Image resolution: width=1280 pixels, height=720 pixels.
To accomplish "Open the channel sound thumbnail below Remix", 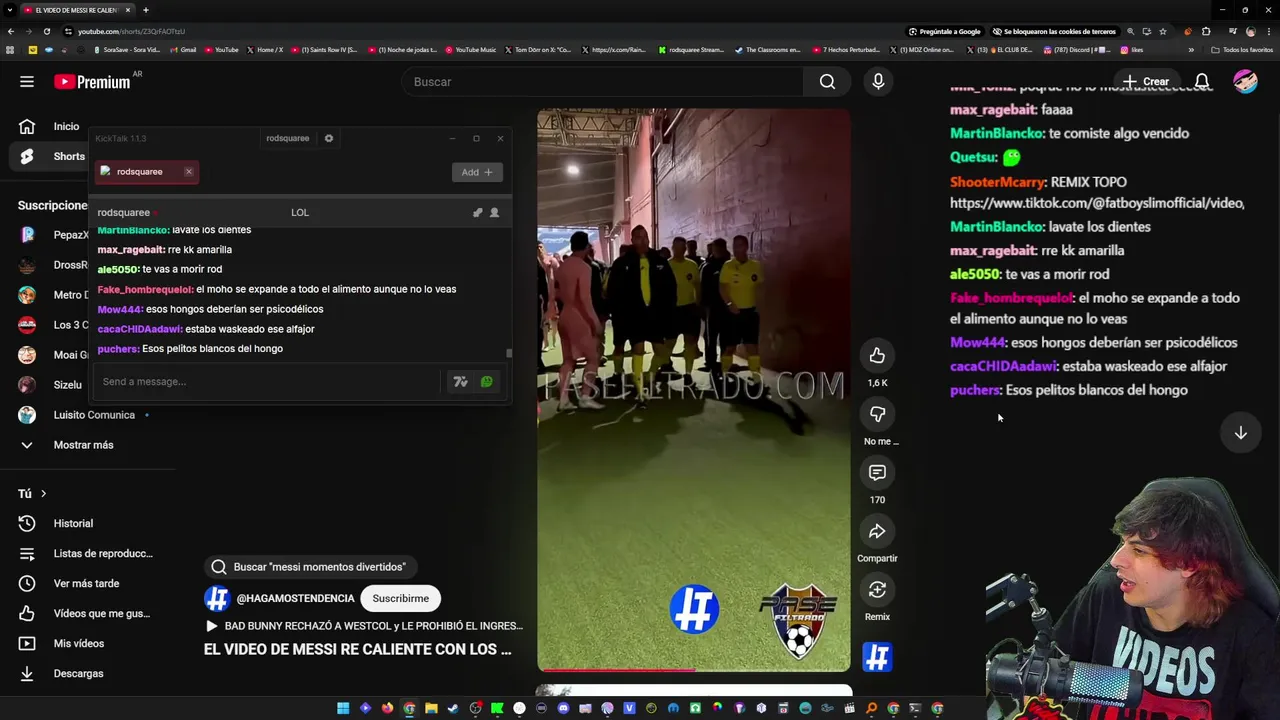I will tap(877, 657).
